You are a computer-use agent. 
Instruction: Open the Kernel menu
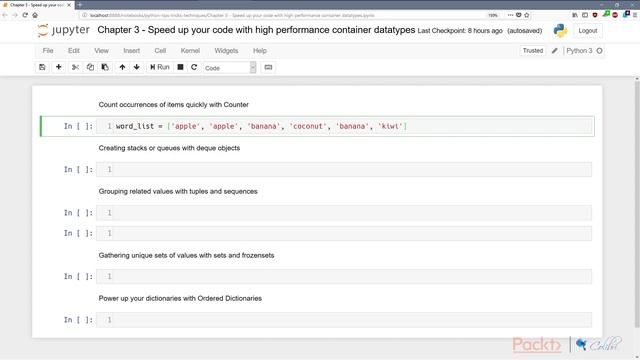click(190, 51)
